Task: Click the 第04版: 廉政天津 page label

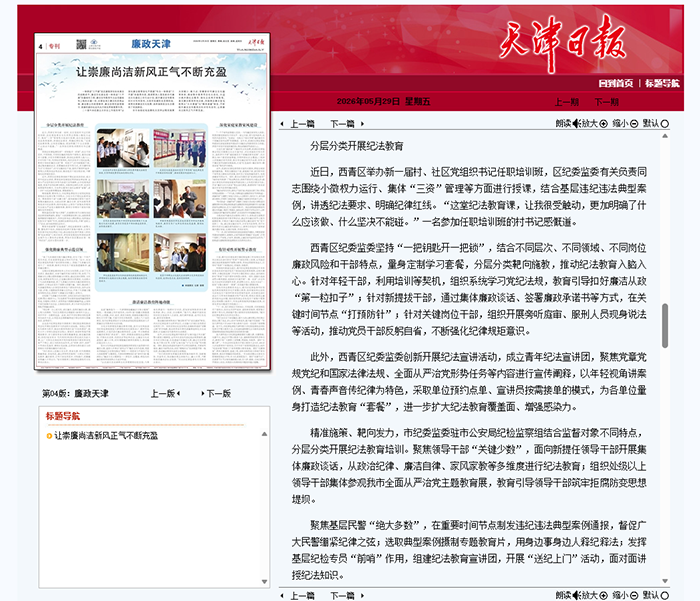Action: (x=75, y=393)
